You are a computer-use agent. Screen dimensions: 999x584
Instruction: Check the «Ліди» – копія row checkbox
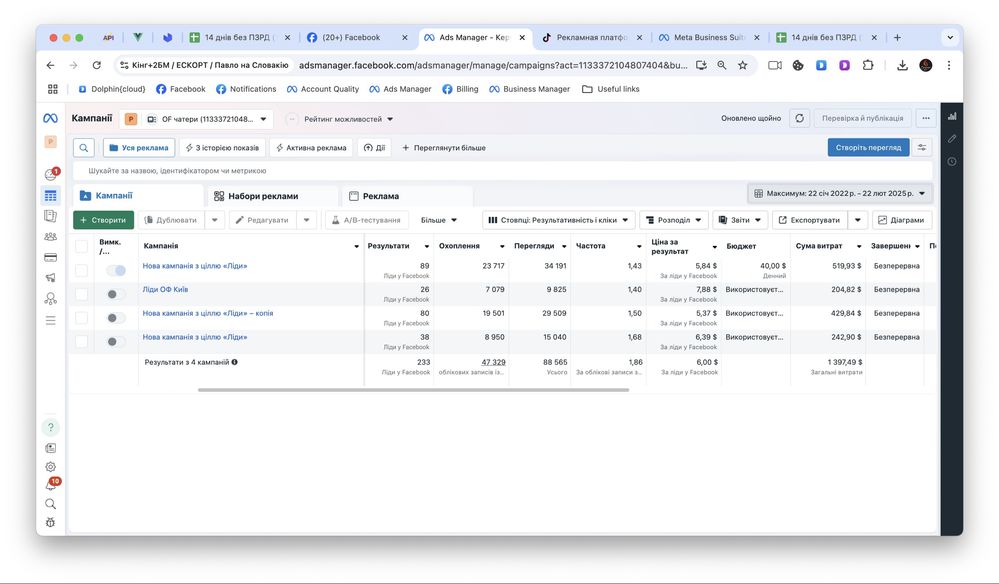[x=82, y=317]
